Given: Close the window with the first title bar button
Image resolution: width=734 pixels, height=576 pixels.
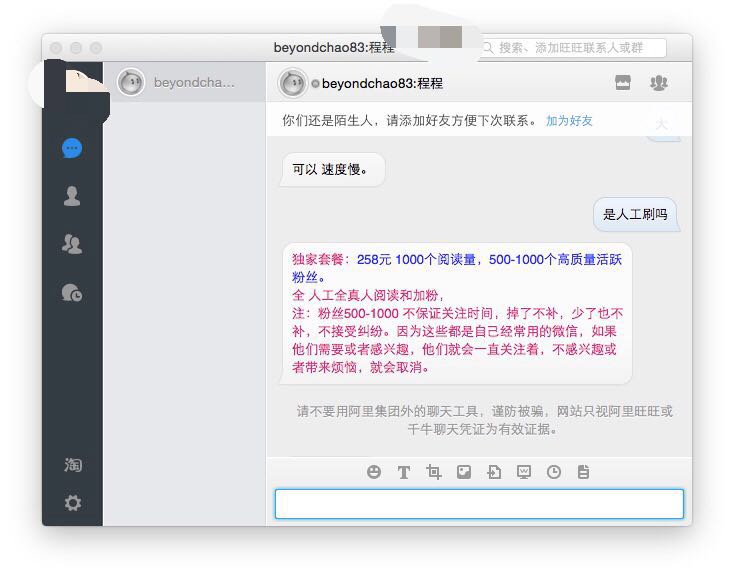Looking at the screenshot, I should 56,48.
